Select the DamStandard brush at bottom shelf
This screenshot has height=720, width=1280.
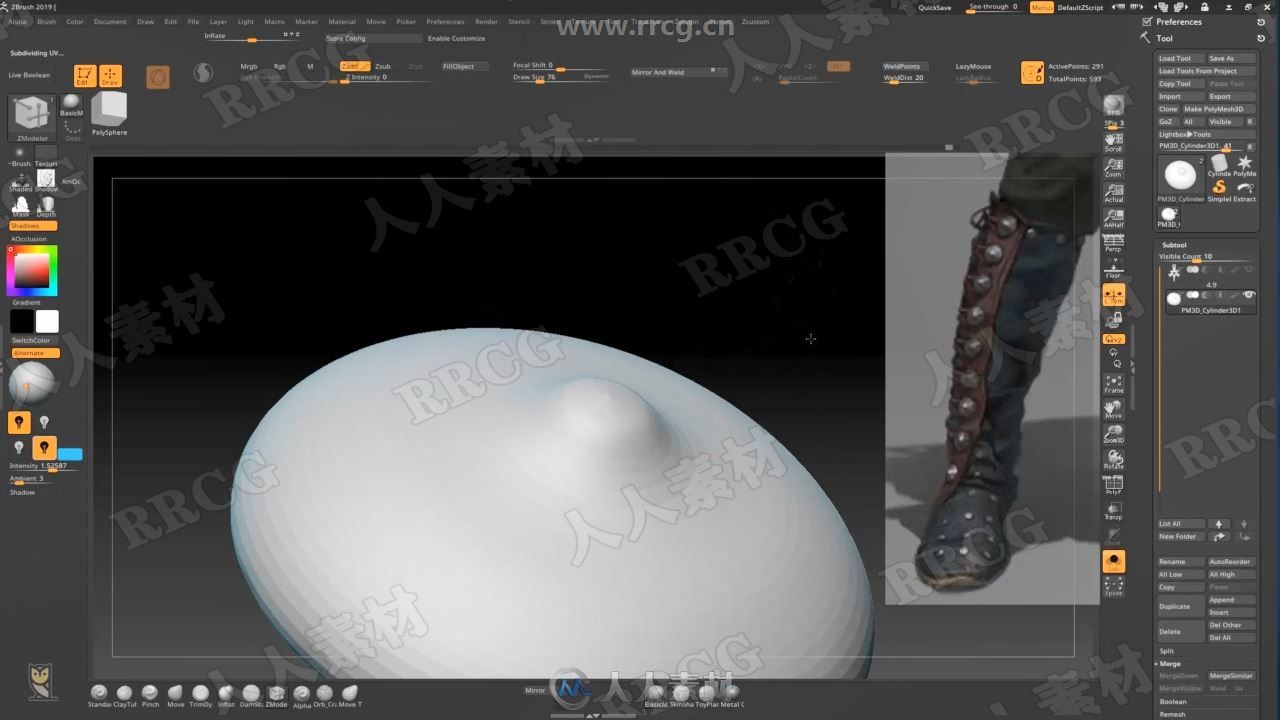[251, 695]
